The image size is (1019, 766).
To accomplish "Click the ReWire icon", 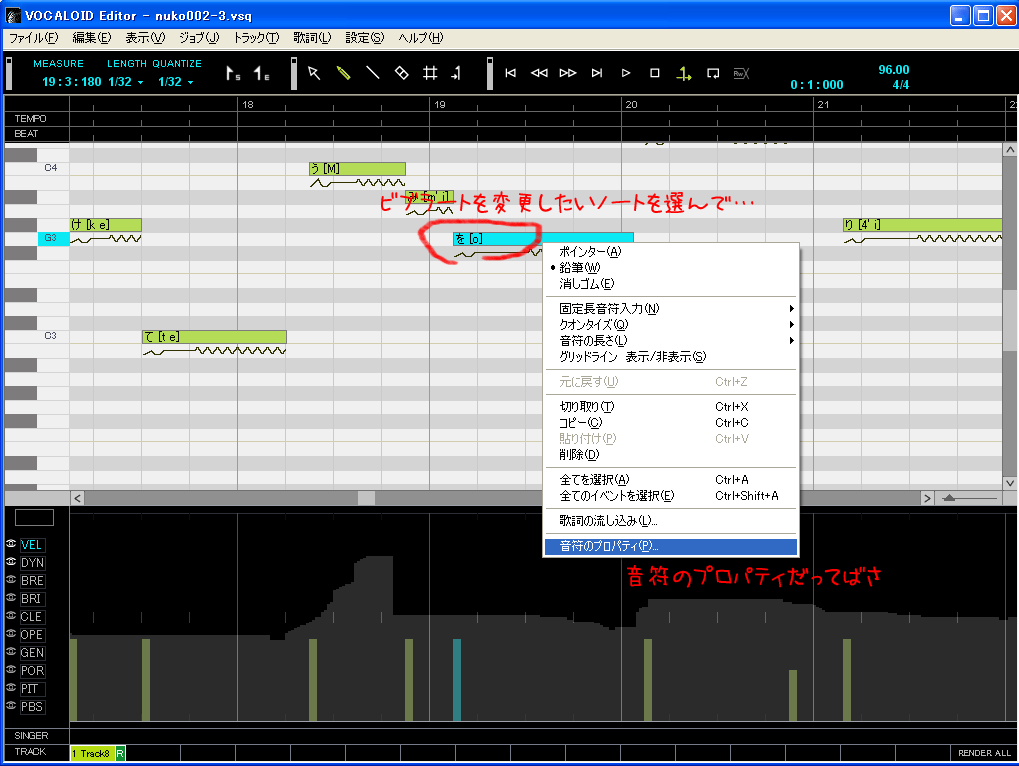I will (742, 73).
